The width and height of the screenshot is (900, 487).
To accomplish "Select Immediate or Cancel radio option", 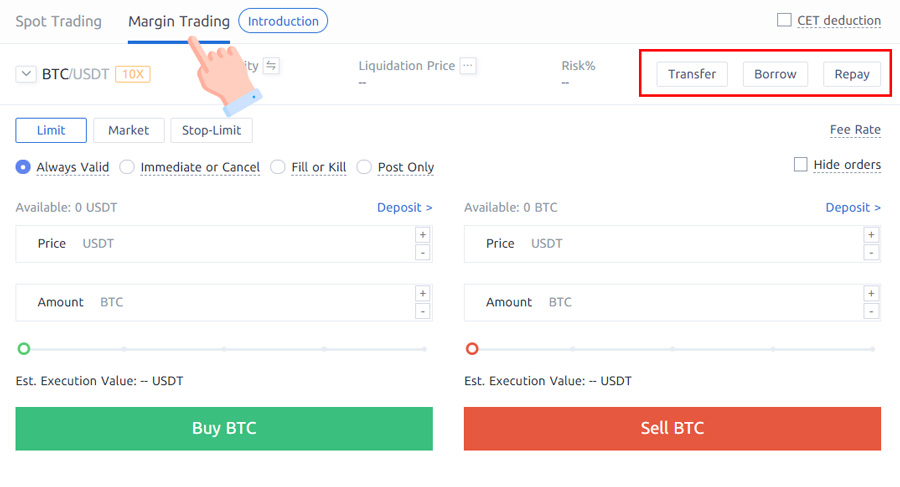I will coord(127,167).
